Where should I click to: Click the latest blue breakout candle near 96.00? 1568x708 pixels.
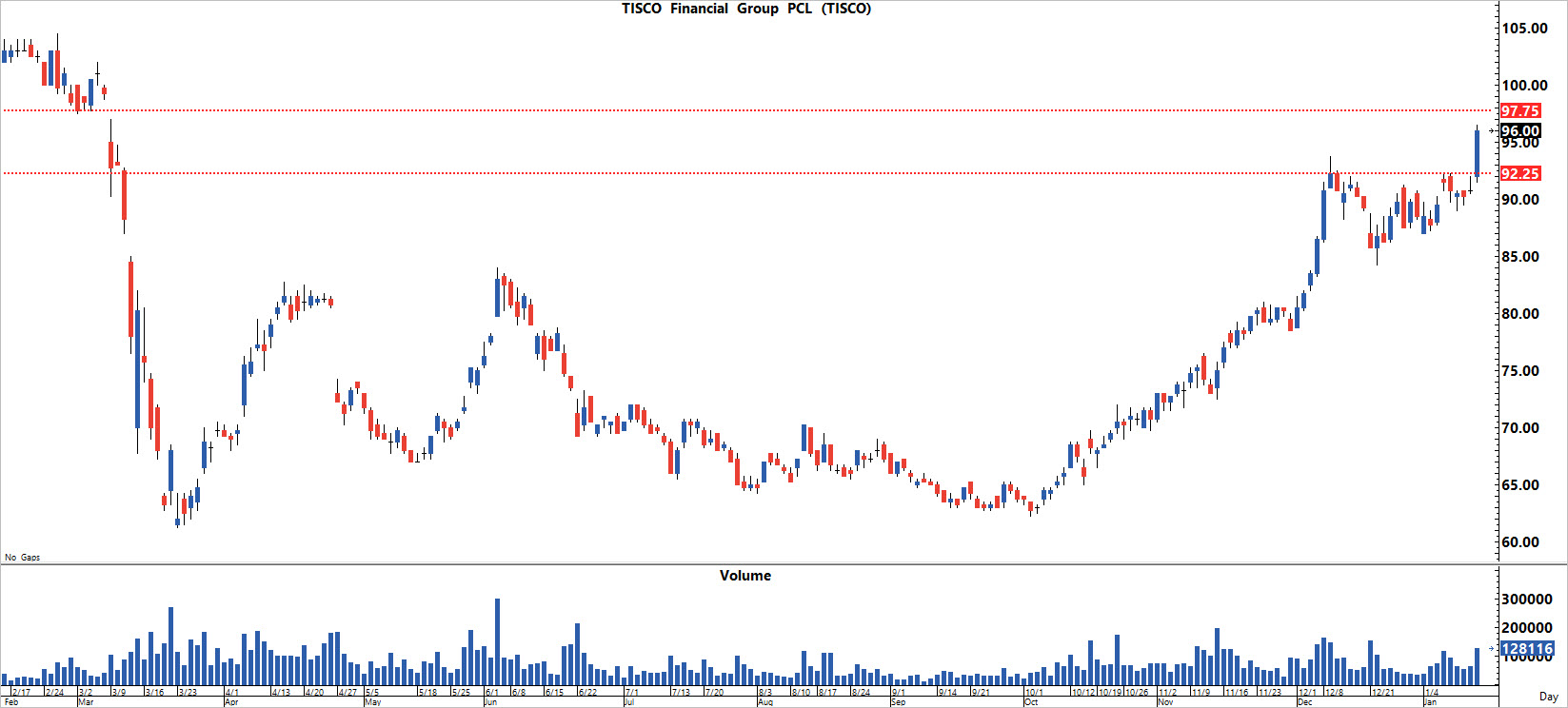[1477, 152]
